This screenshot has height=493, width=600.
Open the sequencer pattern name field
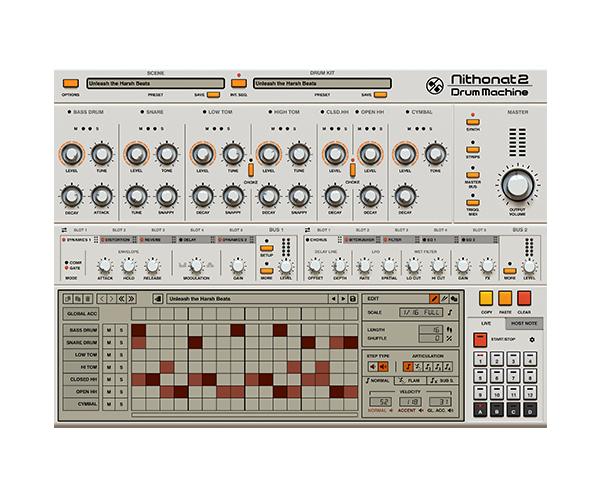[247, 299]
